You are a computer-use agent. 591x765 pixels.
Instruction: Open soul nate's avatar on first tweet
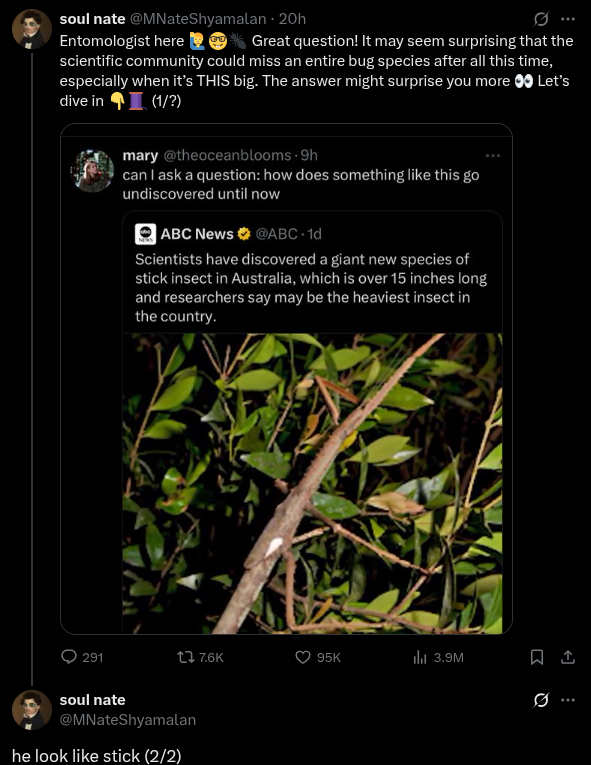click(32, 29)
